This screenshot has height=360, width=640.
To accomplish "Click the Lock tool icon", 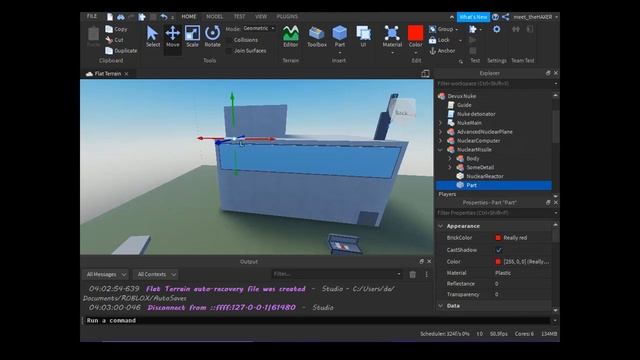I will click(x=433, y=40).
